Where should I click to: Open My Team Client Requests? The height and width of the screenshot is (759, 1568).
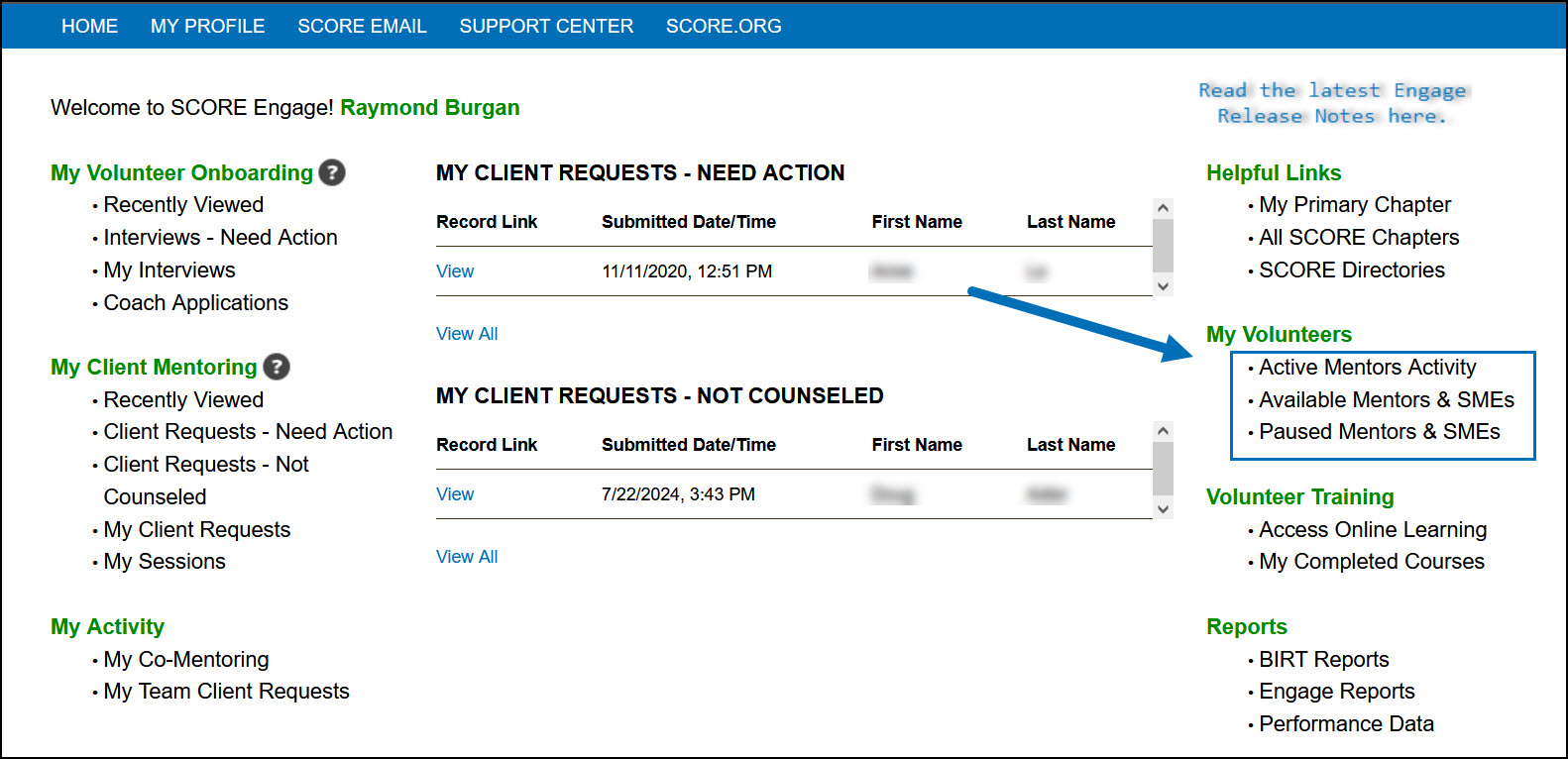[x=226, y=692]
